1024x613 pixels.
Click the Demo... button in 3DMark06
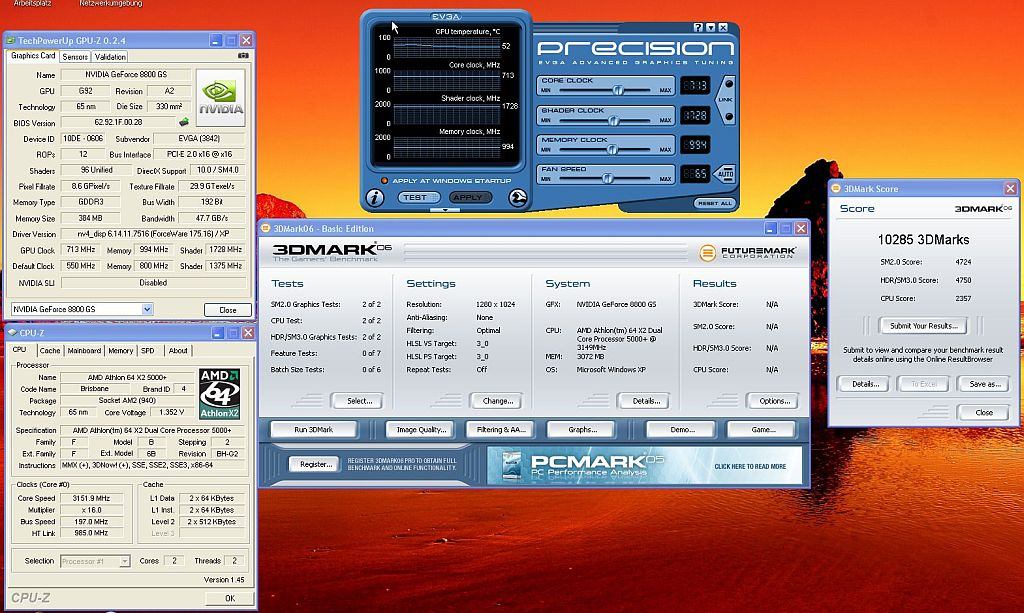[x=682, y=430]
